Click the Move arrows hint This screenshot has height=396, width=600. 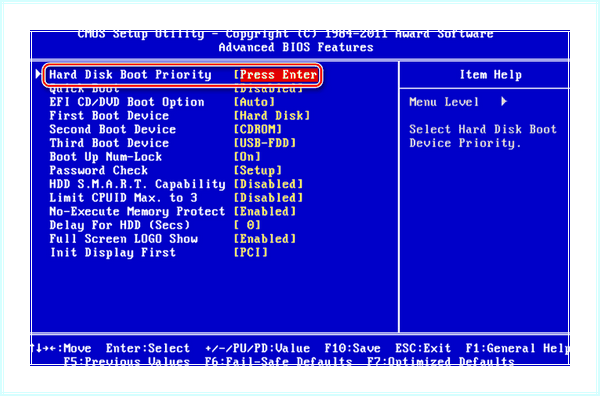click(62, 349)
